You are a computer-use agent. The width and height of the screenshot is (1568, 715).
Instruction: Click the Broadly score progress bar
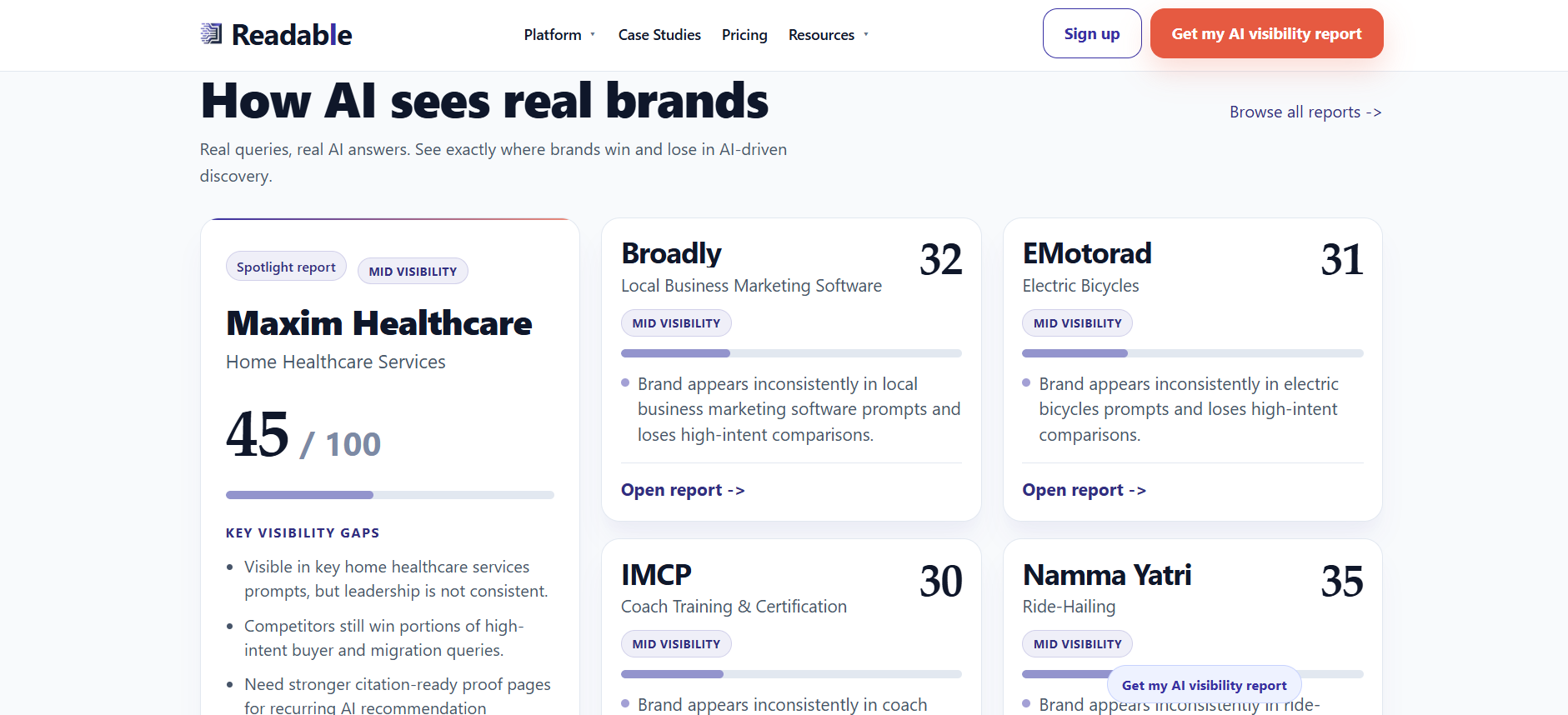(791, 353)
